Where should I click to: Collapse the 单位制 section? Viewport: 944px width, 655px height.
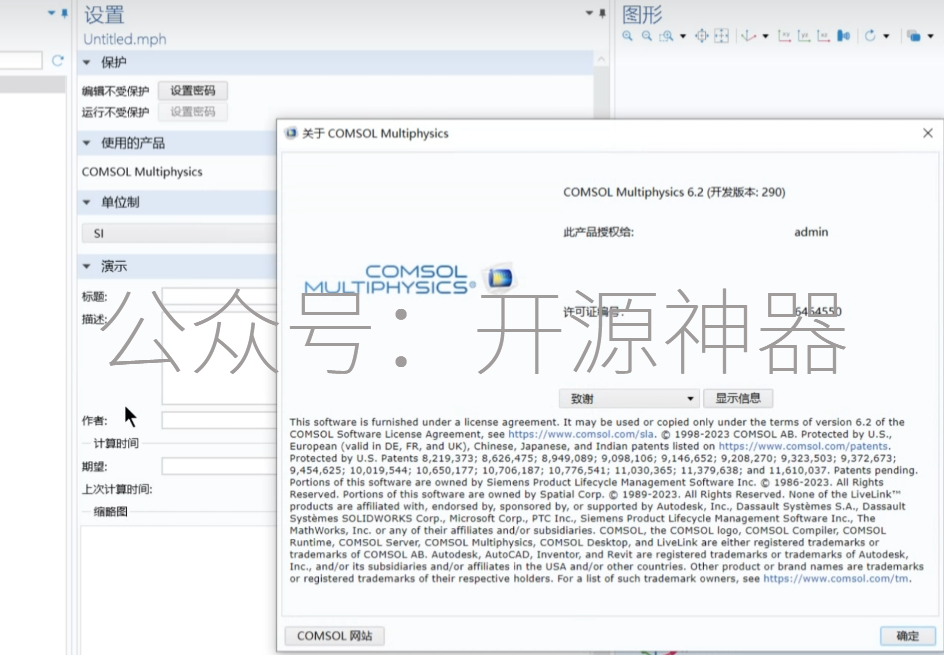pyautogui.click(x=86, y=202)
